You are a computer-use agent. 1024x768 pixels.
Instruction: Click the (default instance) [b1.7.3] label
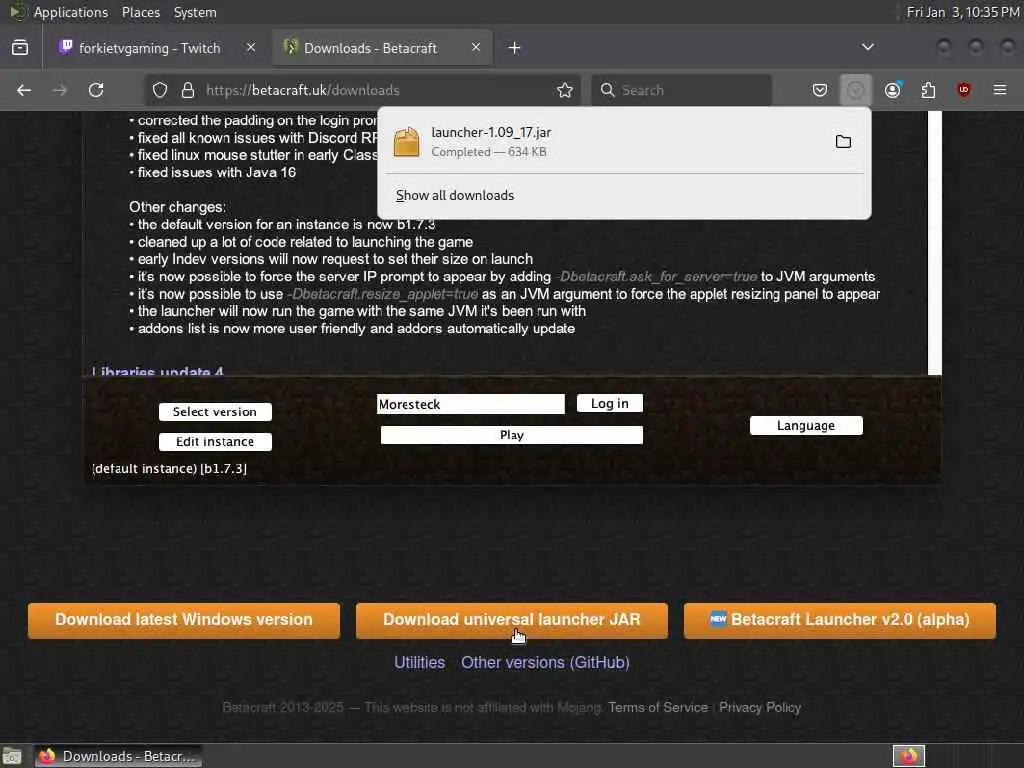(x=170, y=468)
